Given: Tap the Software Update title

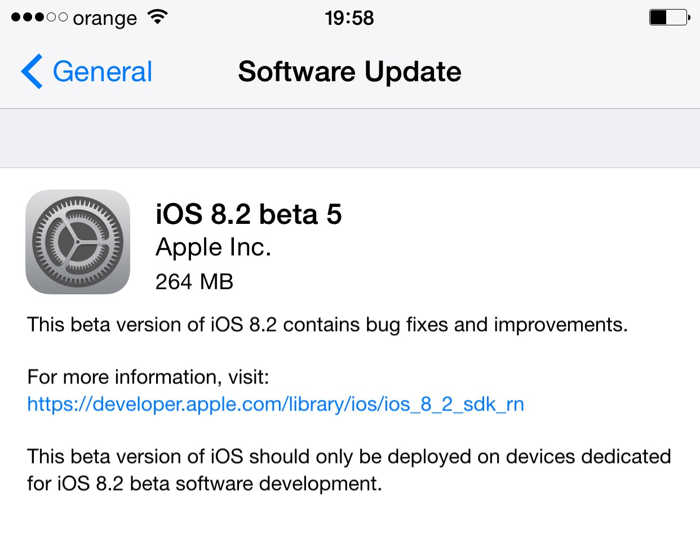Looking at the screenshot, I should 349,72.
